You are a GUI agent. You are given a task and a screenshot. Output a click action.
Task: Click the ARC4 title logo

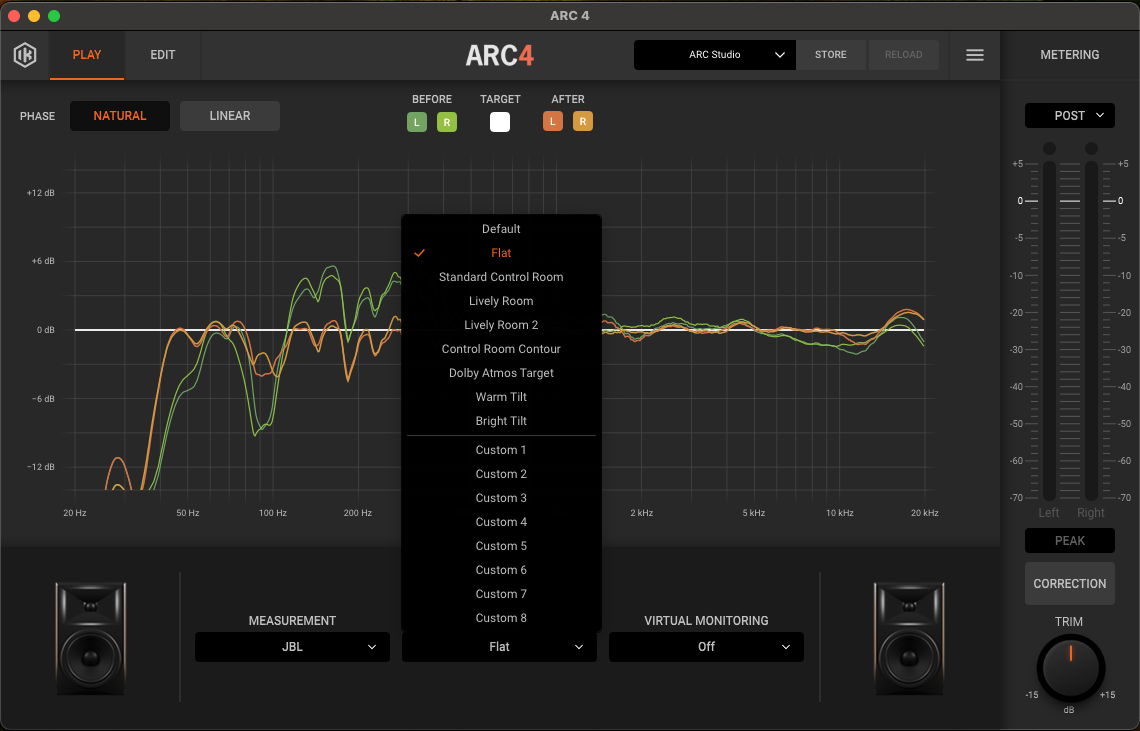click(x=499, y=55)
